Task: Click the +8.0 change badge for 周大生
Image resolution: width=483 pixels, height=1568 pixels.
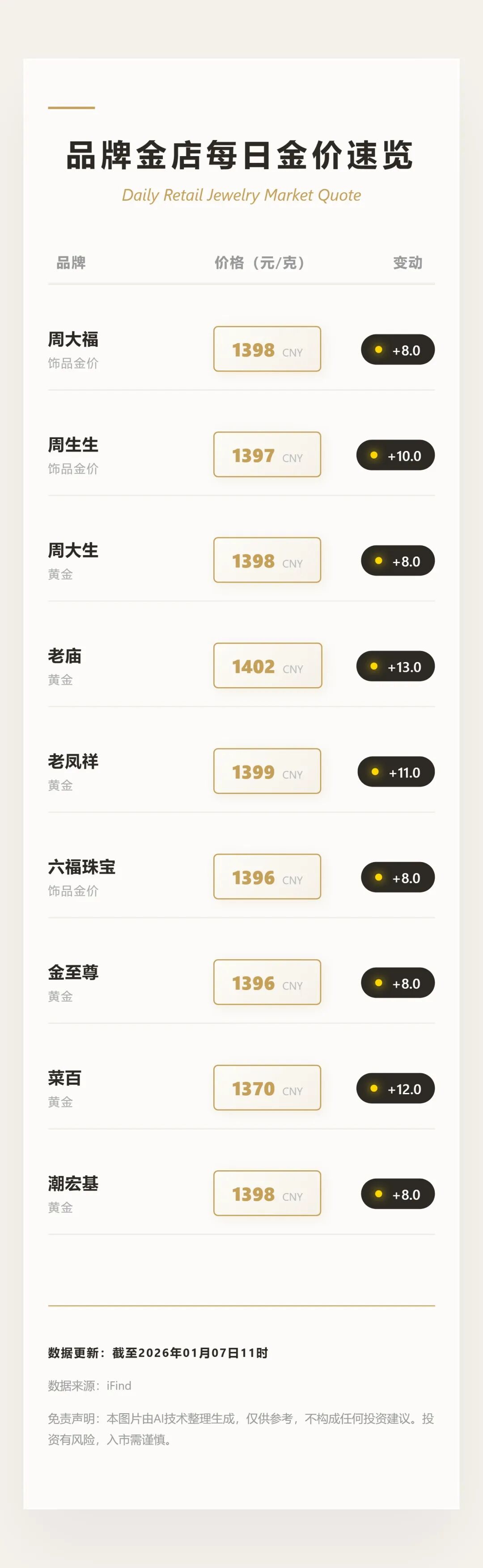Action: [398, 561]
